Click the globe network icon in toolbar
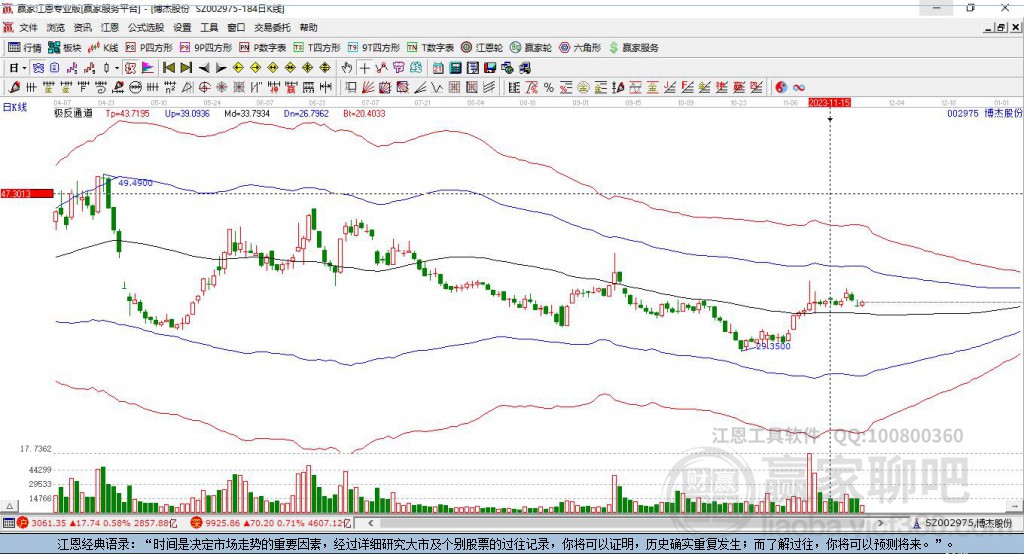The image size is (1024, 554). [x=508, y=68]
